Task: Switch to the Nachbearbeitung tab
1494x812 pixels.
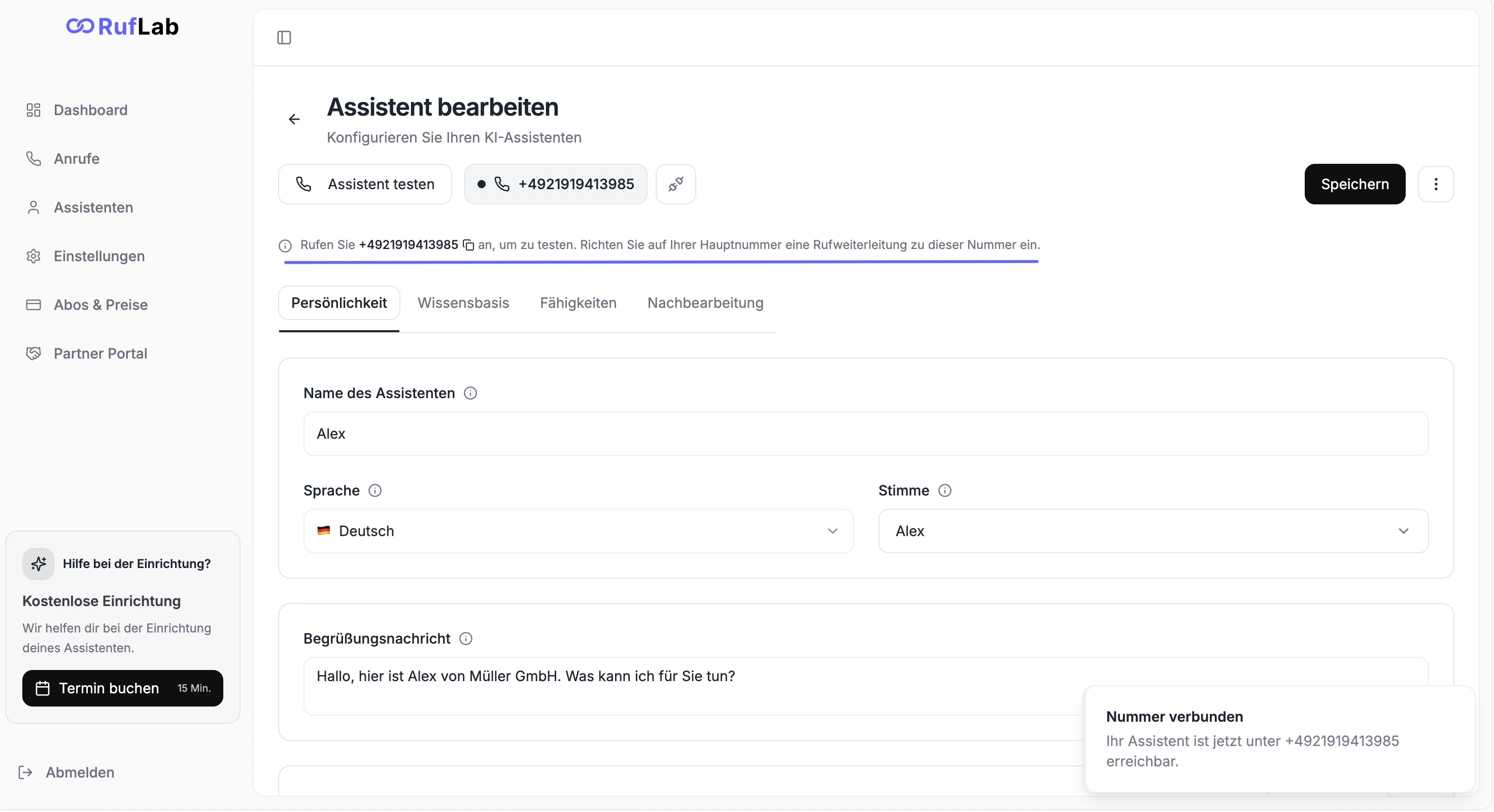Action: (x=705, y=303)
